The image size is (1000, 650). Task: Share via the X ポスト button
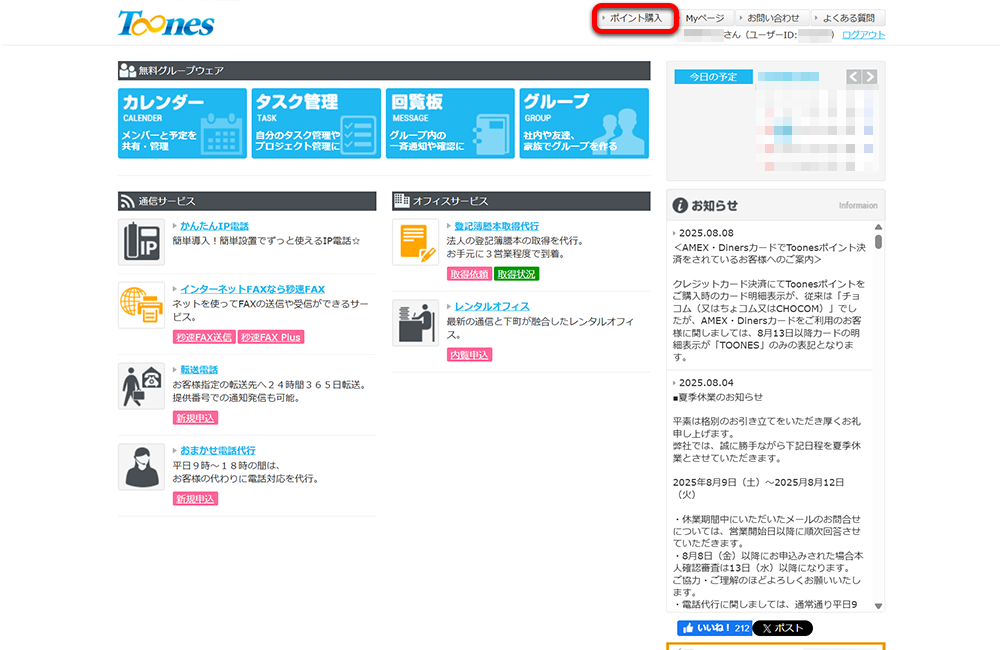[781, 629]
